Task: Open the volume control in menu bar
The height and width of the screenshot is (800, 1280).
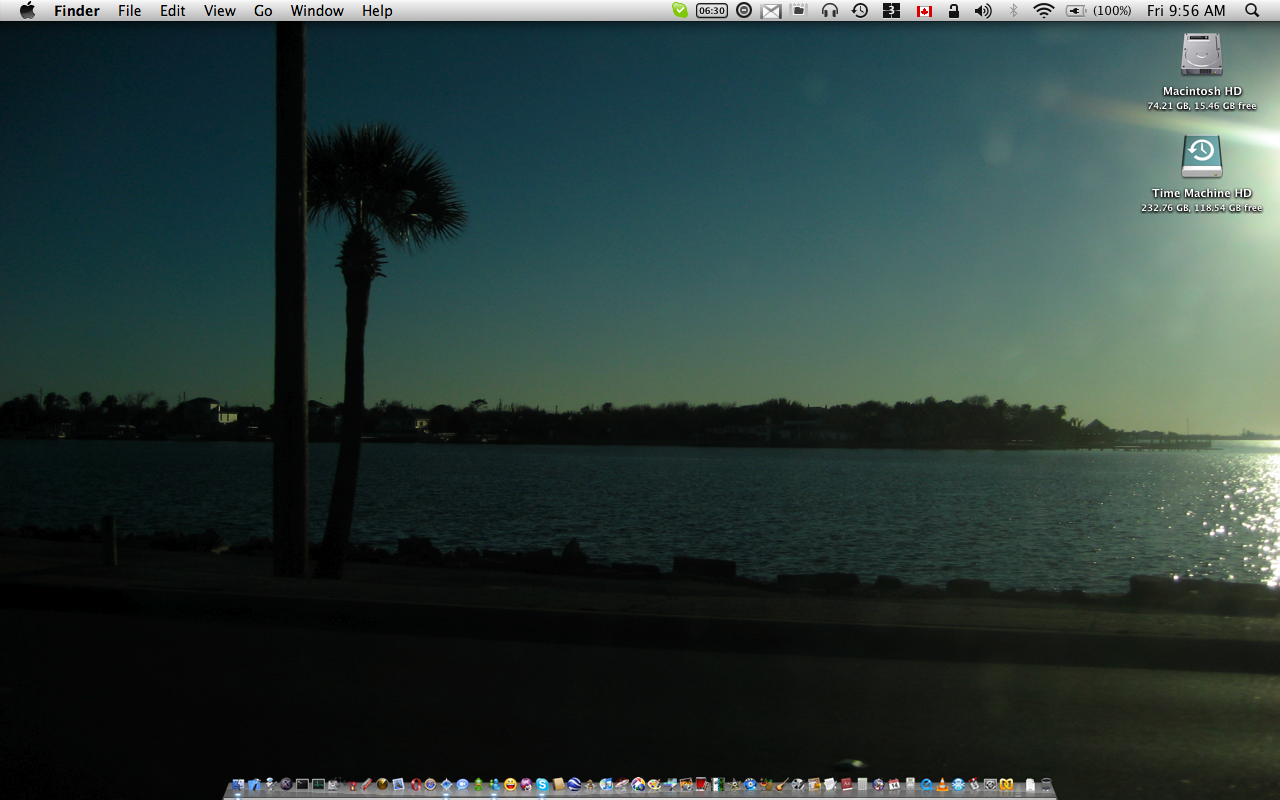Action: (x=983, y=10)
